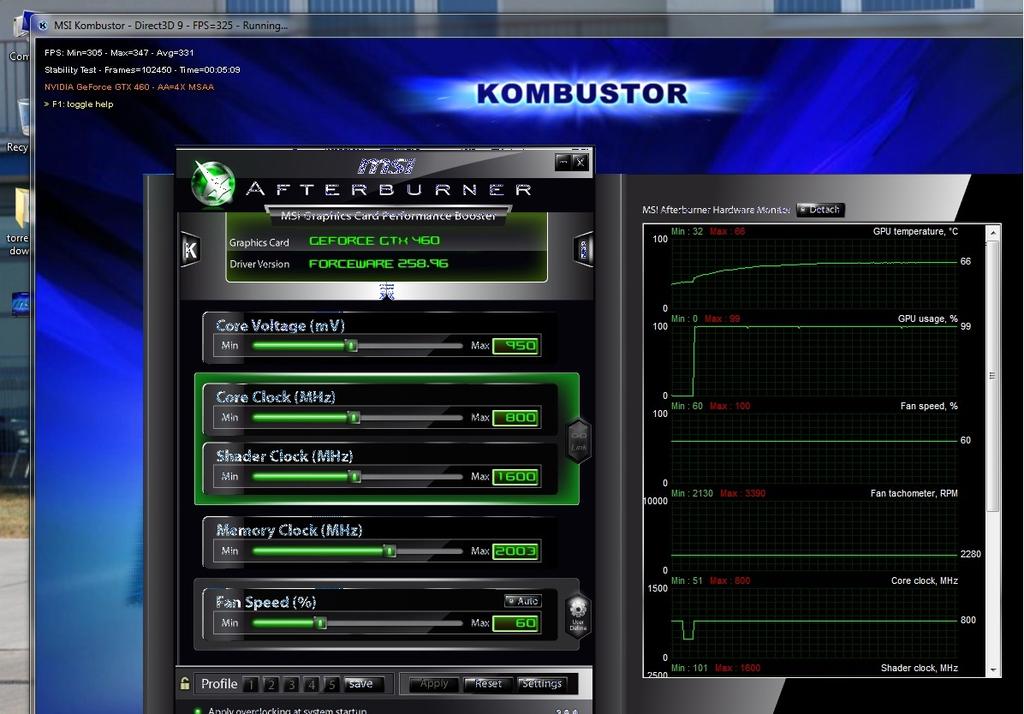Viewport: 1024px width, 714px height.
Task: Click the hardware monitor scroll up arrow
Action: 993,232
